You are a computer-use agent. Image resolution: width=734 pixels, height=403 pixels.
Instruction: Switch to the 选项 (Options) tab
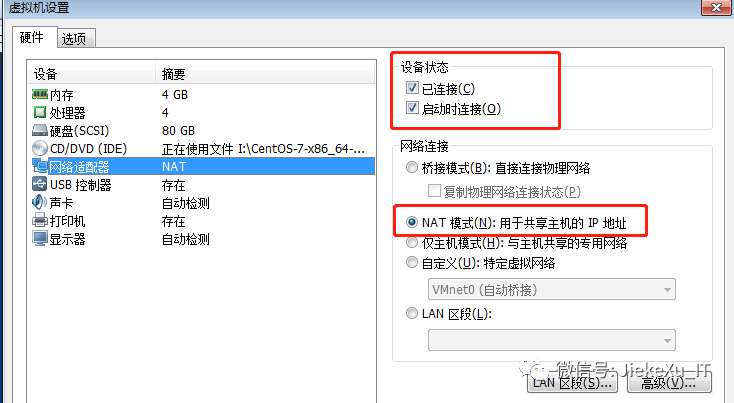[x=76, y=38]
